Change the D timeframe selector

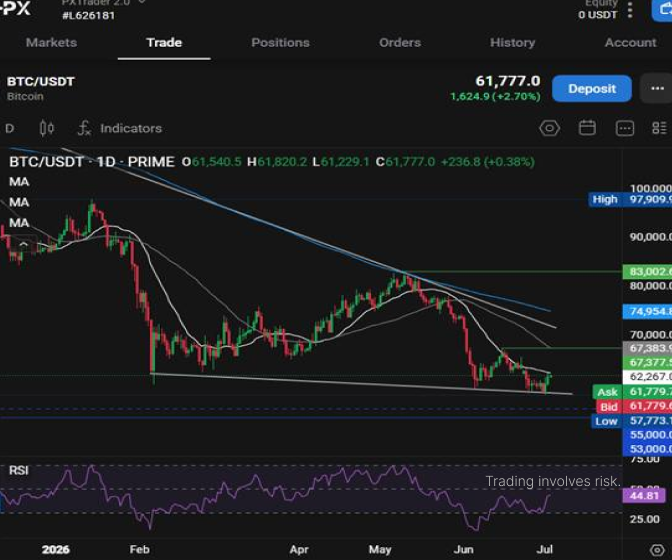coord(9,129)
